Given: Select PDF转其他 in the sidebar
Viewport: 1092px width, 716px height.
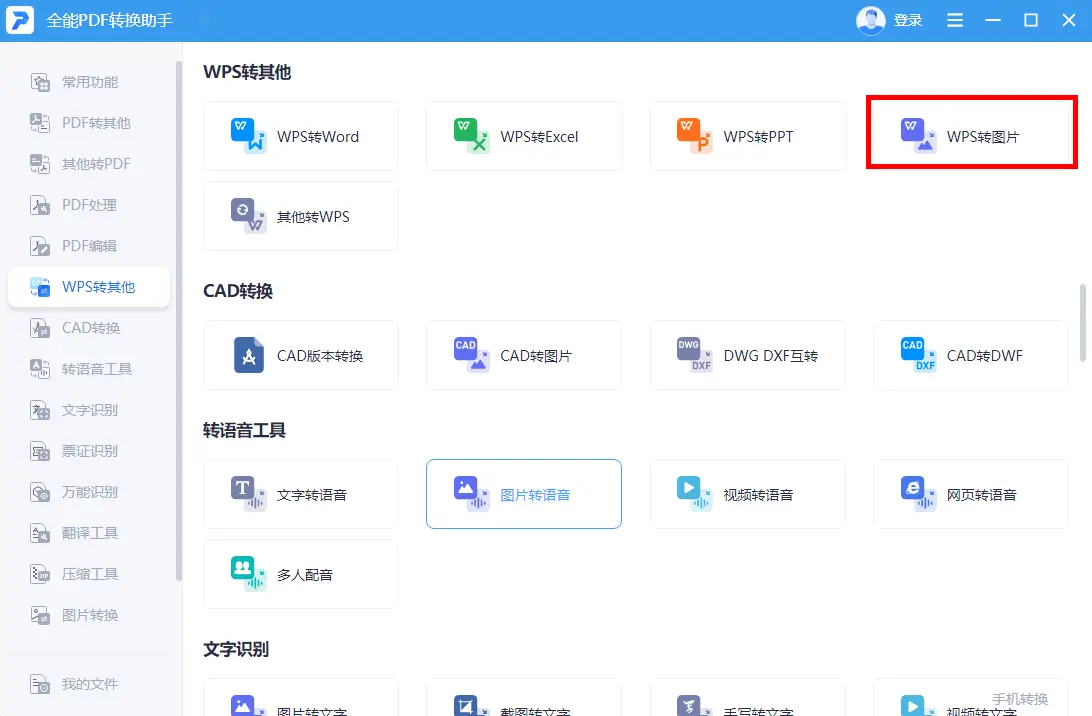Looking at the screenshot, I should click(x=89, y=123).
